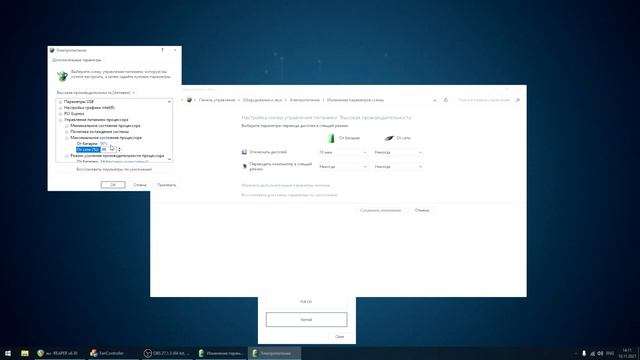The image size is (640, 360).
Task: Click Отмена in Электропитание dialog
Action: pyautogui.click(x=140, y=185)
